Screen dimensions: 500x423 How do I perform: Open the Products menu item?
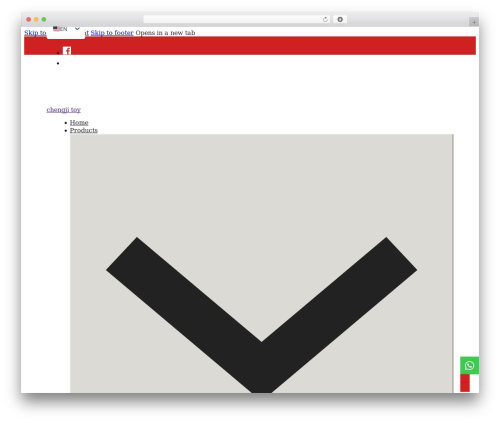pos(84,130)
